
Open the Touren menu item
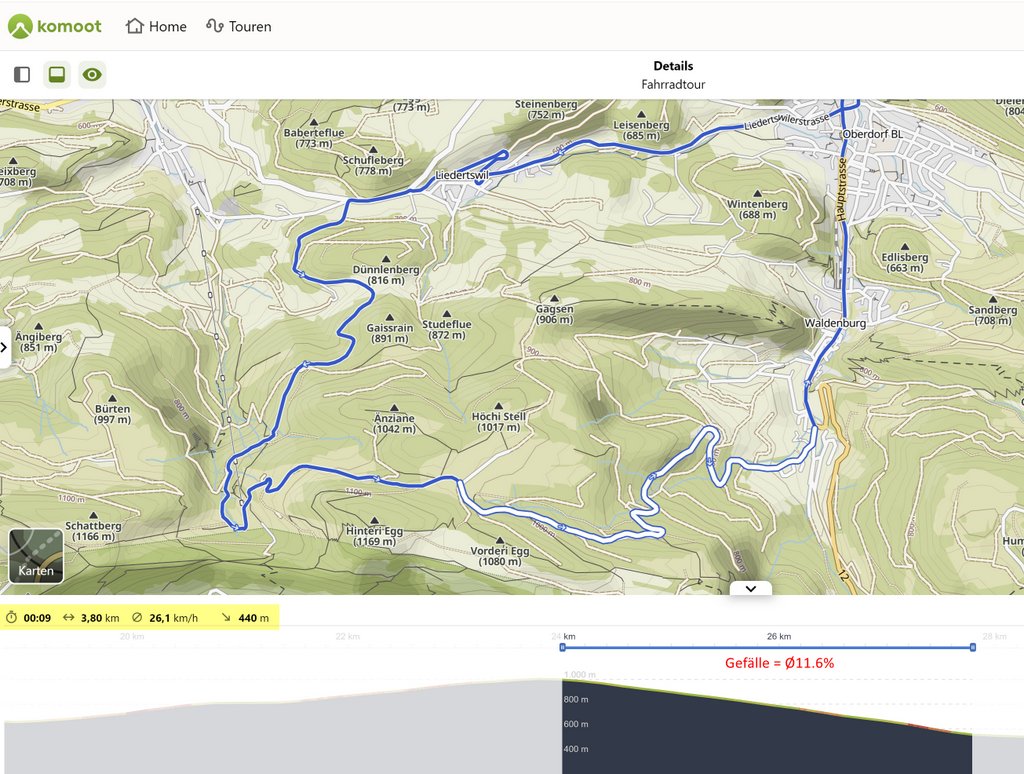tap(238, 26)
